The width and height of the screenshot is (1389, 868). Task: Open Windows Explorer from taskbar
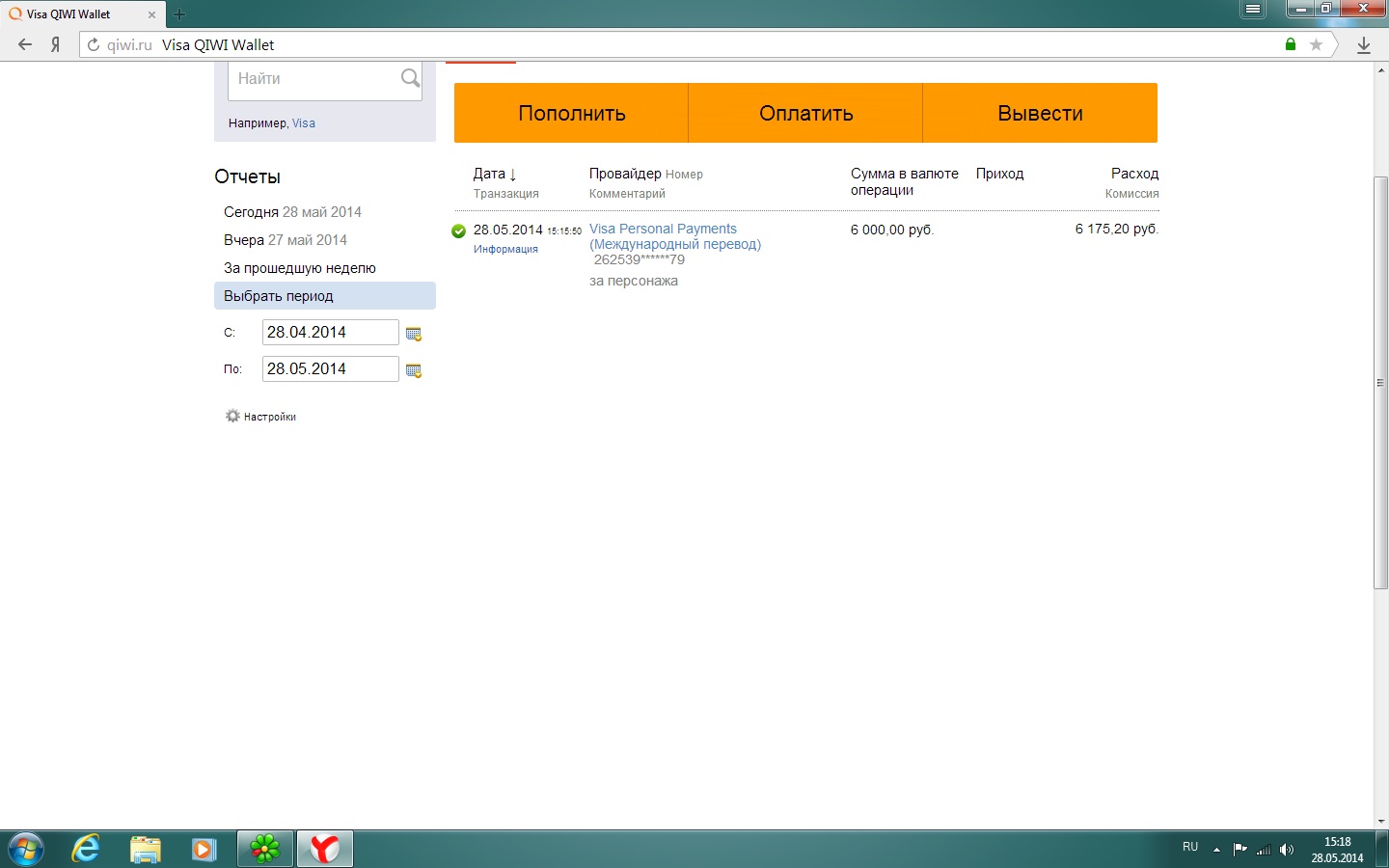tap(145, 849)
